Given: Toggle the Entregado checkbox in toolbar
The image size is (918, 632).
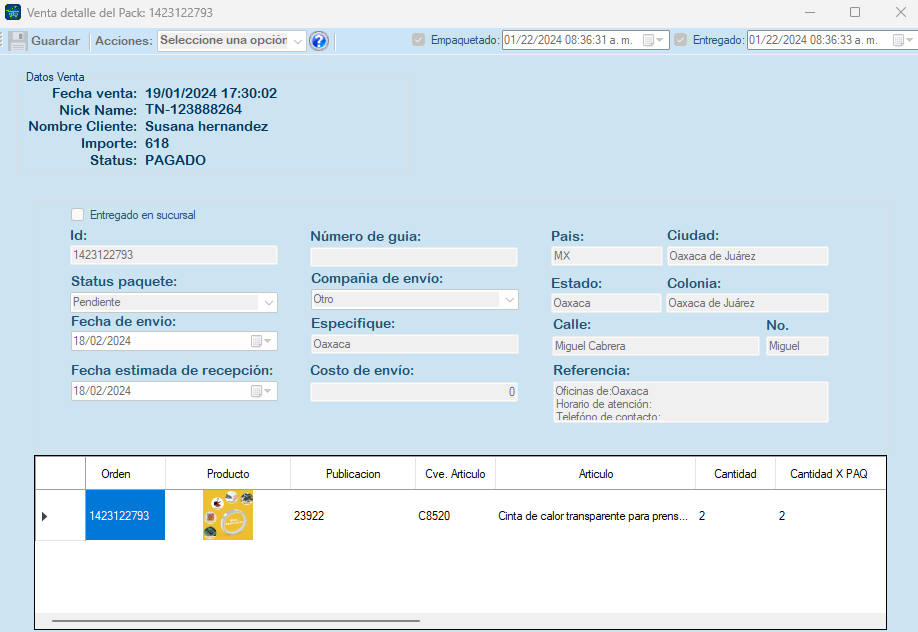Looking at the screenshot, I should pos(681,41).
